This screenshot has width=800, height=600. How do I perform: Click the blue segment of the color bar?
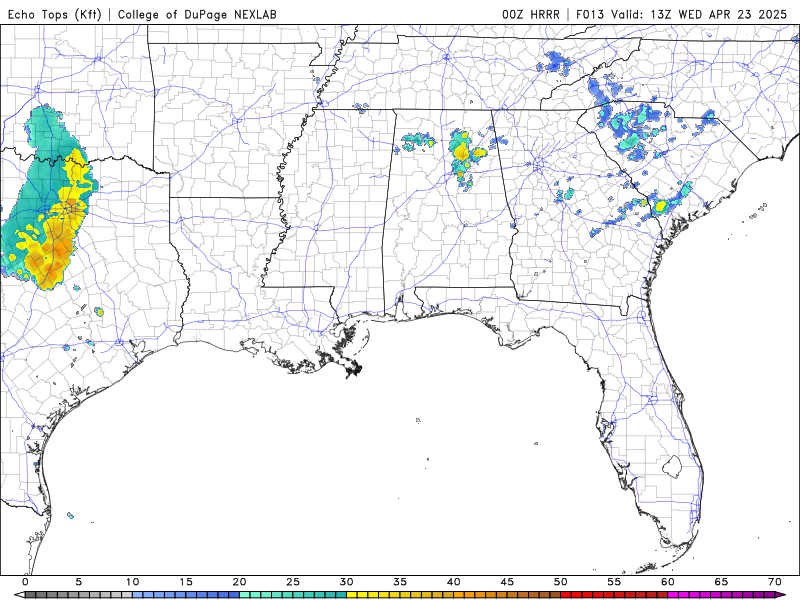[186, 595]
